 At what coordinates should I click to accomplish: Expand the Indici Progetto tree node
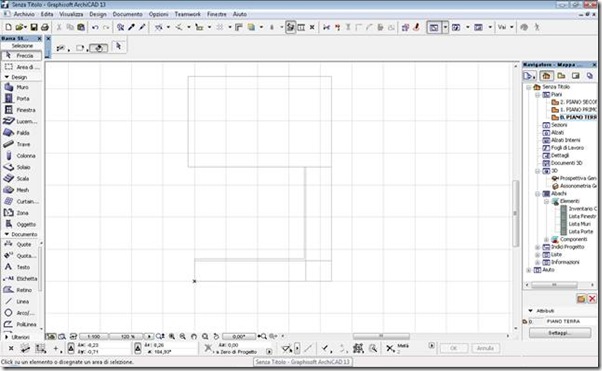538,247
